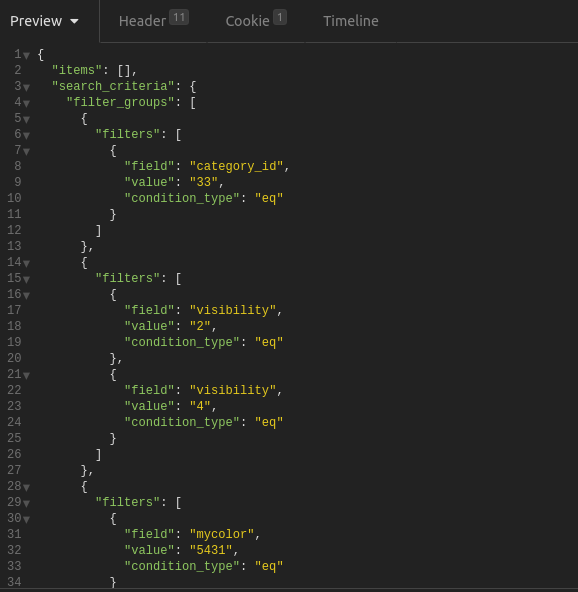
Task: Collapse the root object on line 1
Action: (x=26, y=56)
